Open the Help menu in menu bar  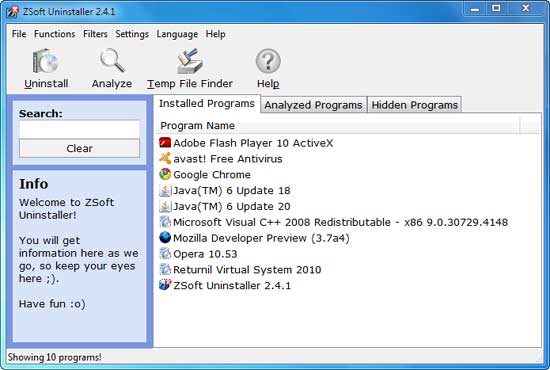(215, 34)
